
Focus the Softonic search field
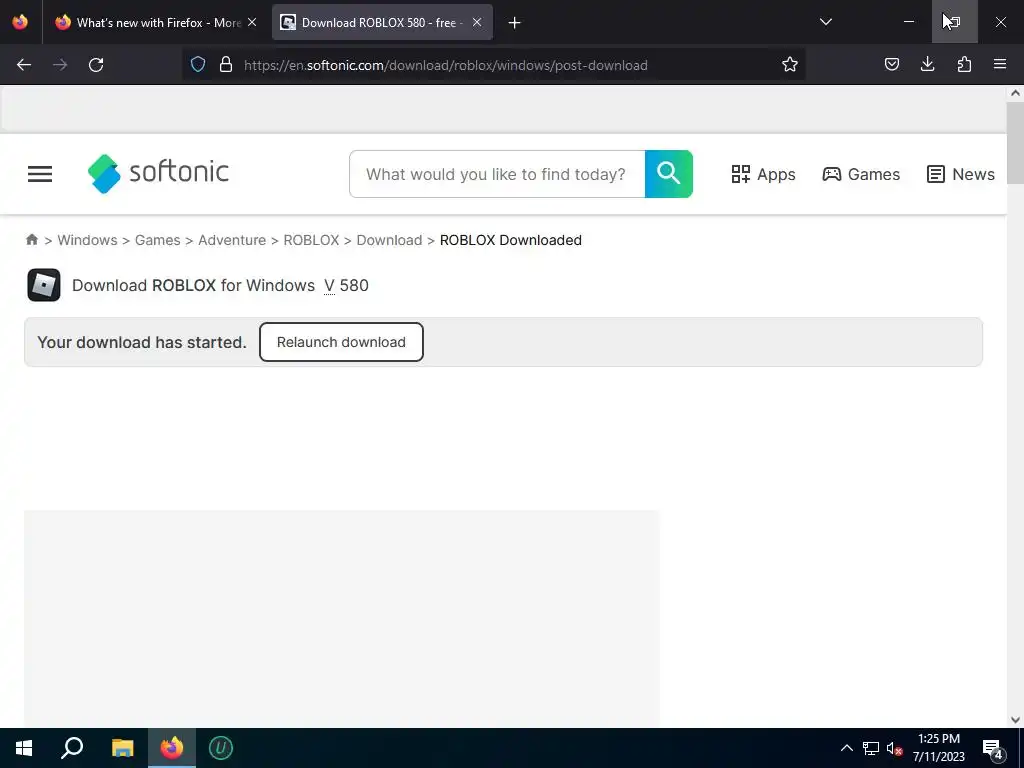pyautogui.click(x=497, y=174)
